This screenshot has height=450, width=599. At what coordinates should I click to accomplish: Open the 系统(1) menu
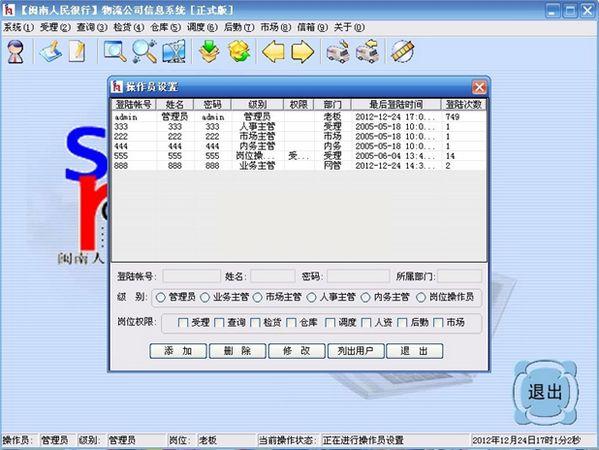point(18,27)
